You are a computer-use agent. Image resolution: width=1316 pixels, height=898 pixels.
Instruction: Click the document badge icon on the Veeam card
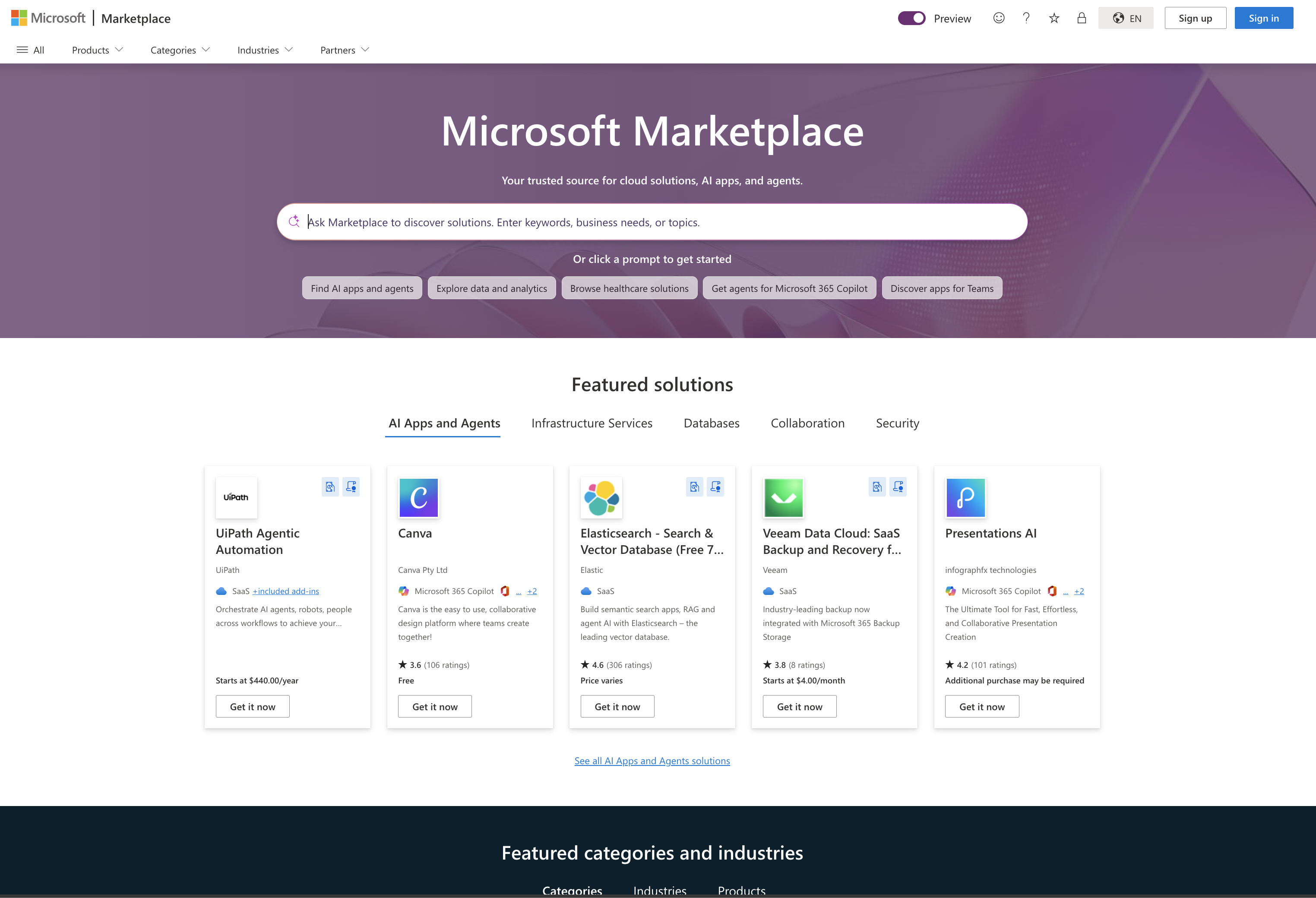tap(877, 487)
